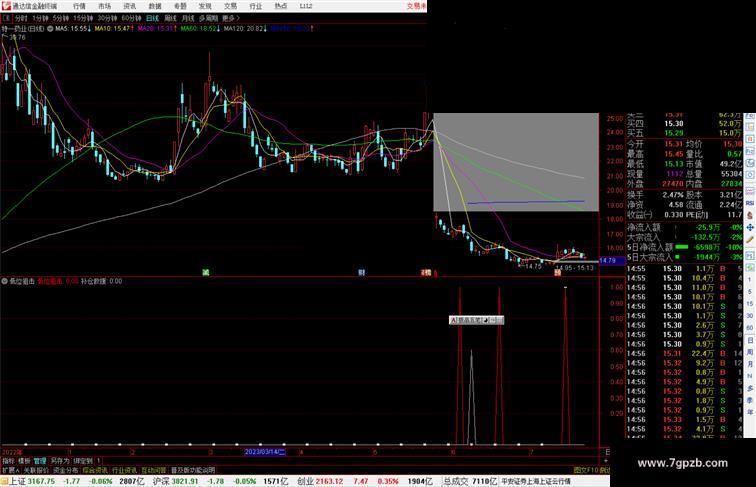Click the 另存为 button
The image size is (756, 487).
[60, 461]
